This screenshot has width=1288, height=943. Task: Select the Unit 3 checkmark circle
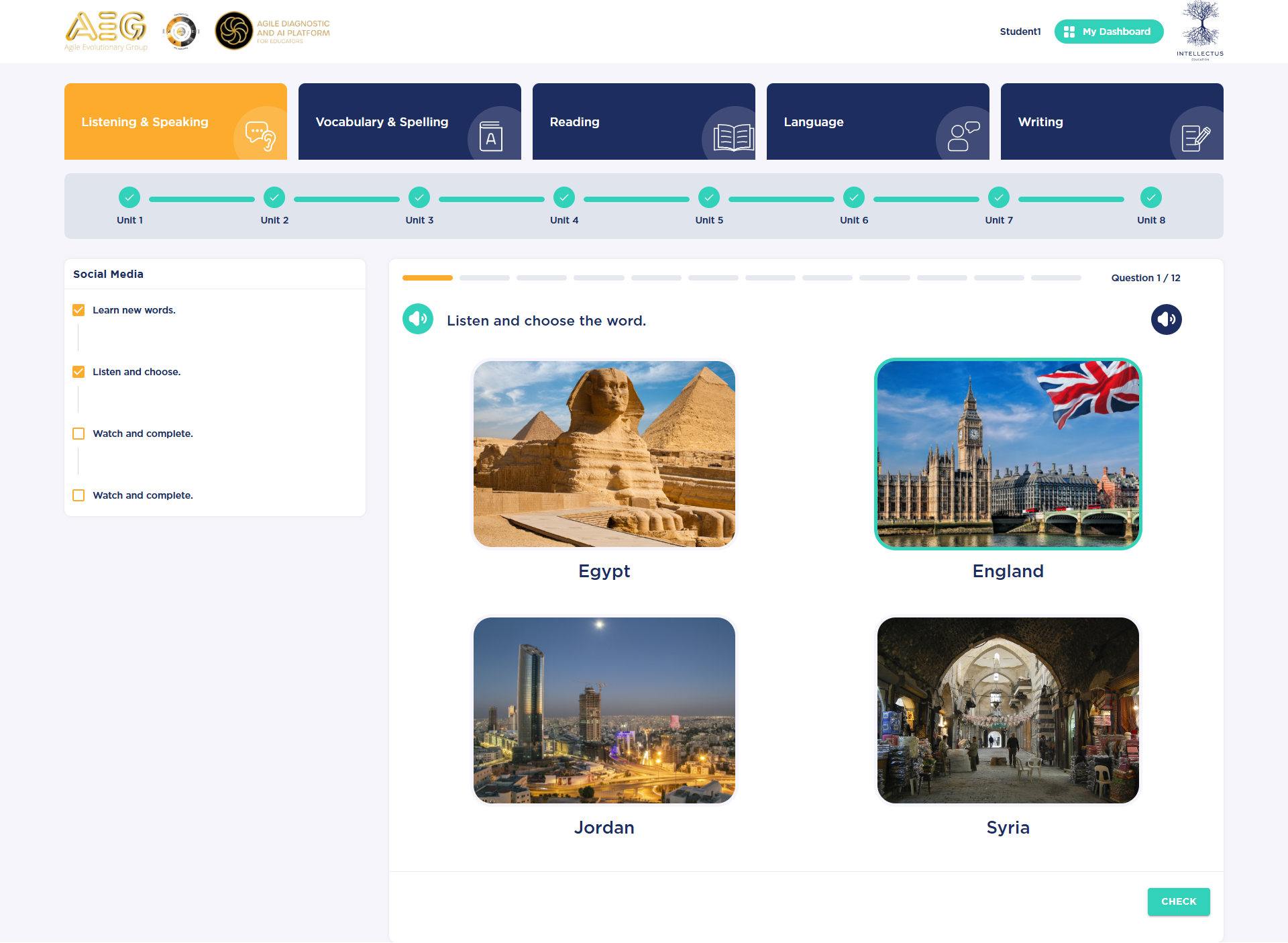419,197
